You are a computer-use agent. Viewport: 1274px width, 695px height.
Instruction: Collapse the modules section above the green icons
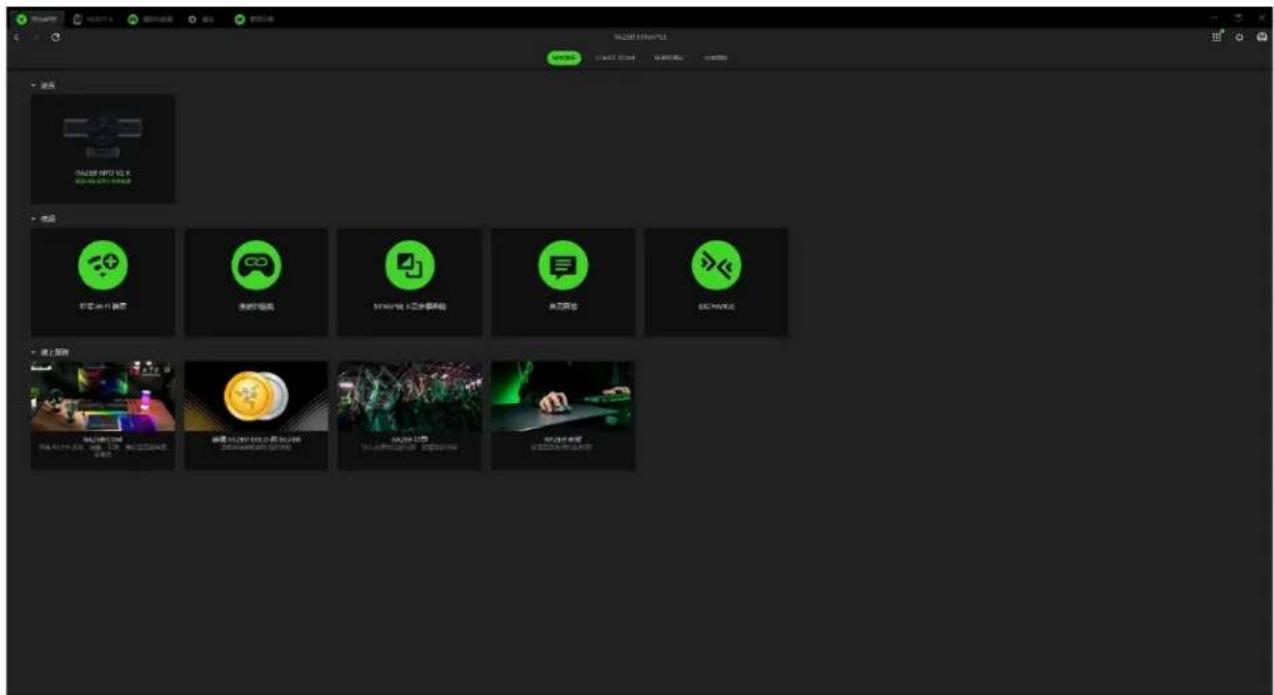[x=44, y=218]
